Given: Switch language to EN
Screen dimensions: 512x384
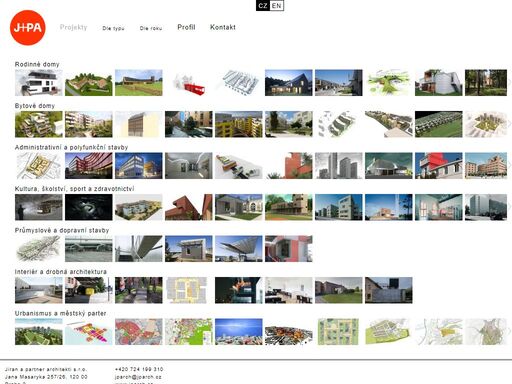Looking at the screenshot, I should [x=276, y=6].
